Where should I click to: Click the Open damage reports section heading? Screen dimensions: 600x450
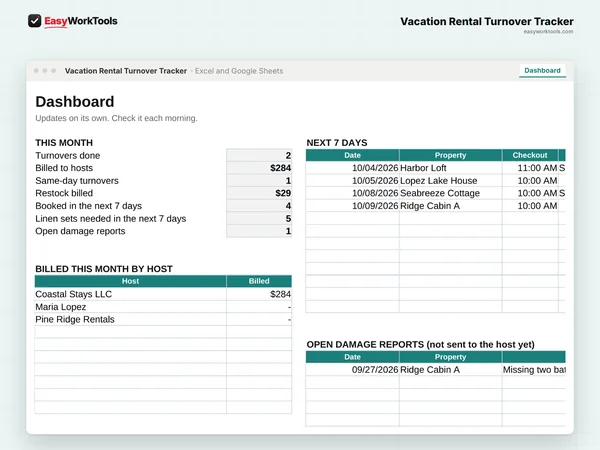(421, 344)
